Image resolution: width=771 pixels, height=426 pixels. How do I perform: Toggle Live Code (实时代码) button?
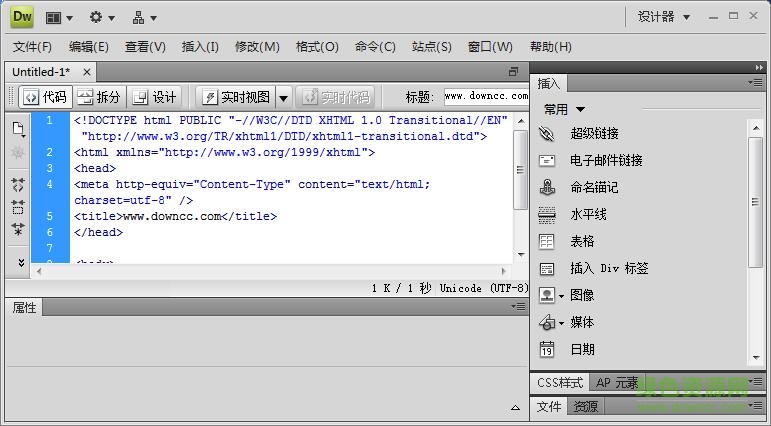pyautogui.click(x=335, y=97)
